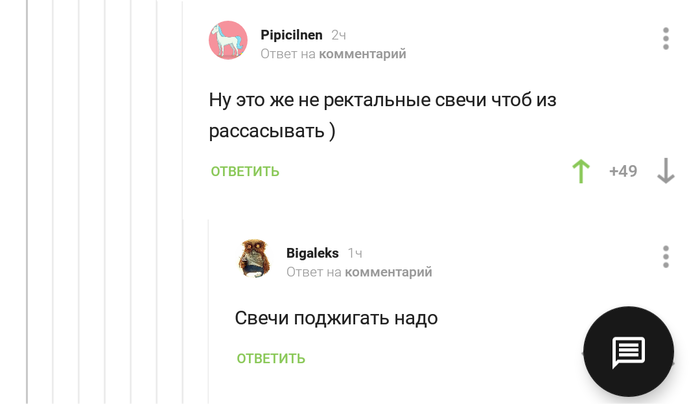
Task: Click the '2ч' timestamp on Pipicilnen's comment
Action: pos(339,35)
